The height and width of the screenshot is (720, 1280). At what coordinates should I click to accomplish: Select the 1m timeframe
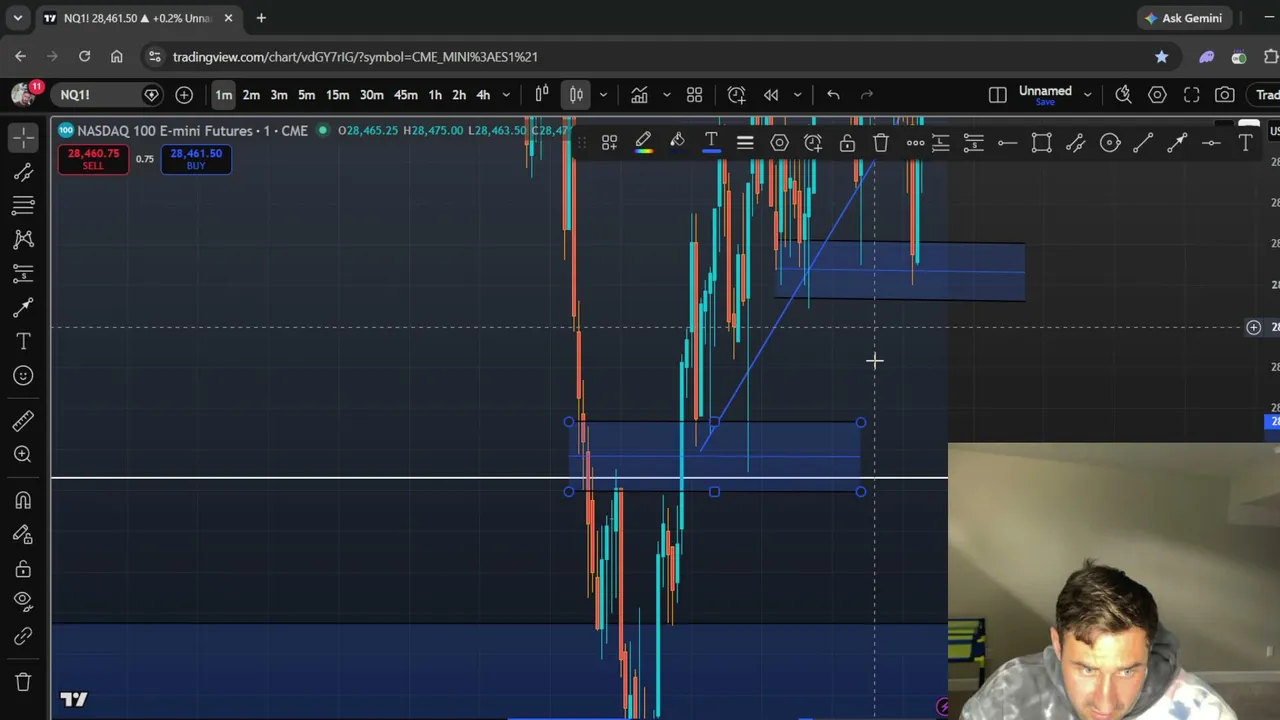point(223,95)
